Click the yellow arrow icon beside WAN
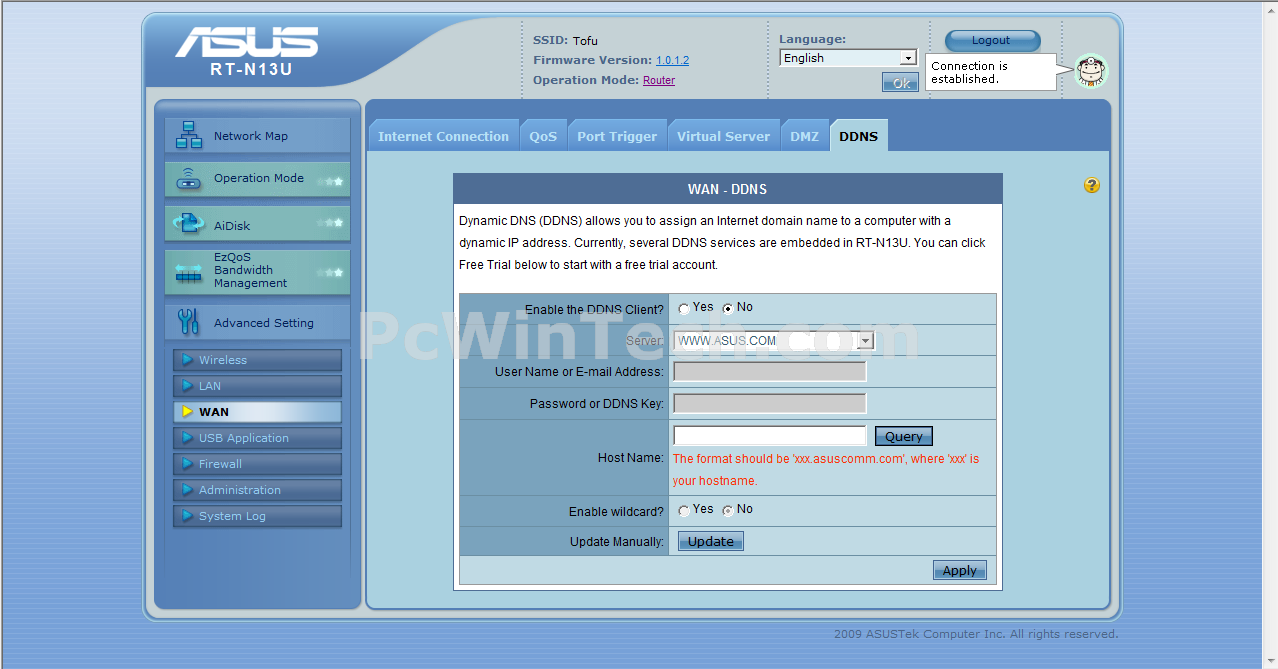This screenshot has width=1278, height=669. coord(187,412)
